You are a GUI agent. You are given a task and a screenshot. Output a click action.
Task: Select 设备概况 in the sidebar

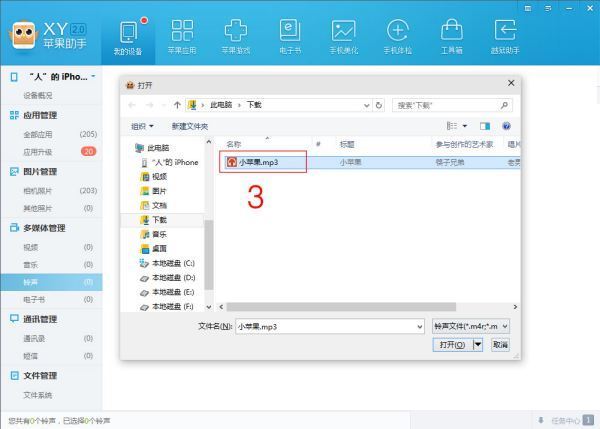(x=38, y=95)
